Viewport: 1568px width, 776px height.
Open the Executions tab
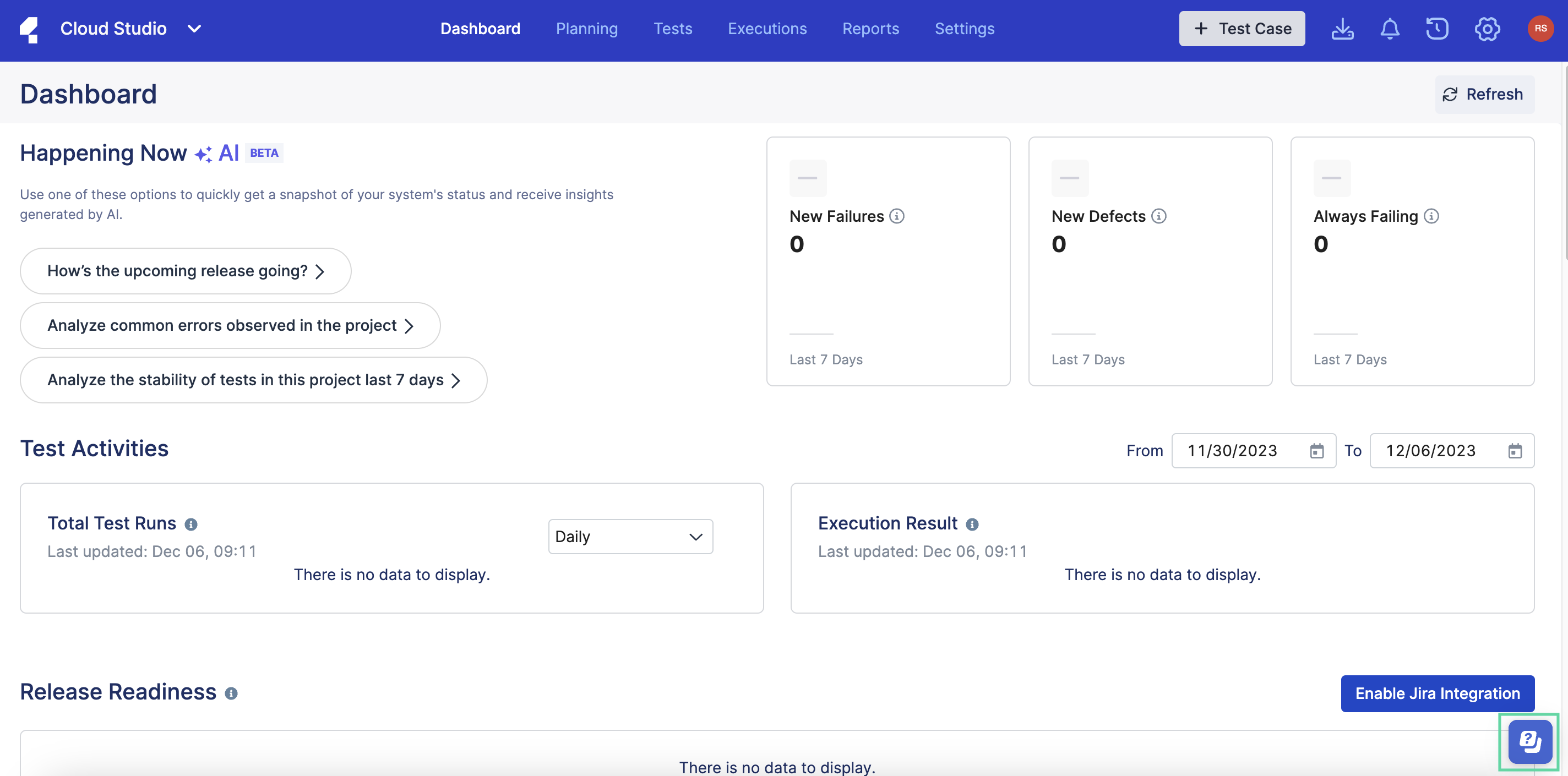tap(767, 29)
